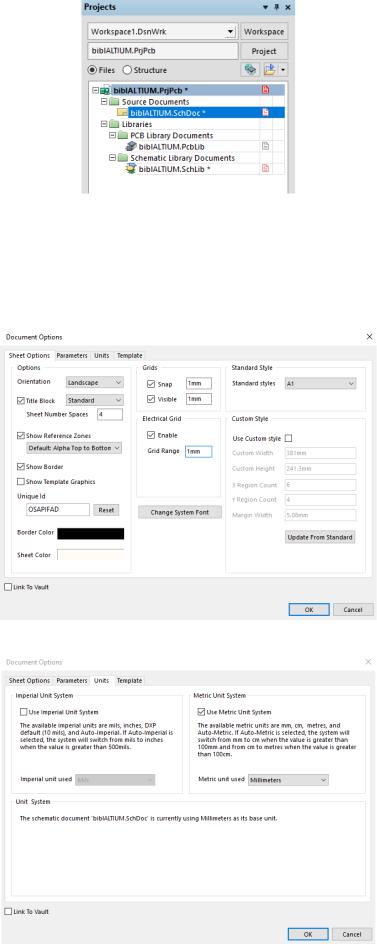This screenshot has width=377, height=944.
Task: Click the Workspace button
Action: (x=264, y=32)
